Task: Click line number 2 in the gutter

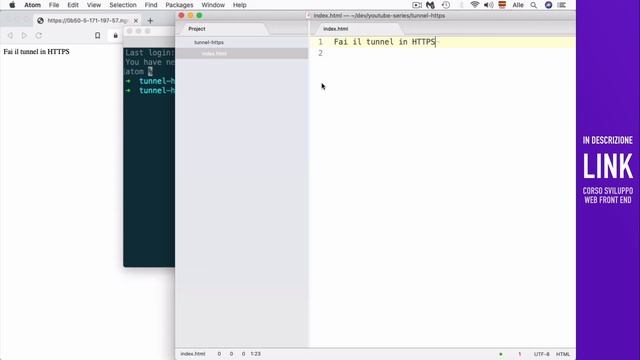Action: pyautogui.click(x=320, y=53)
